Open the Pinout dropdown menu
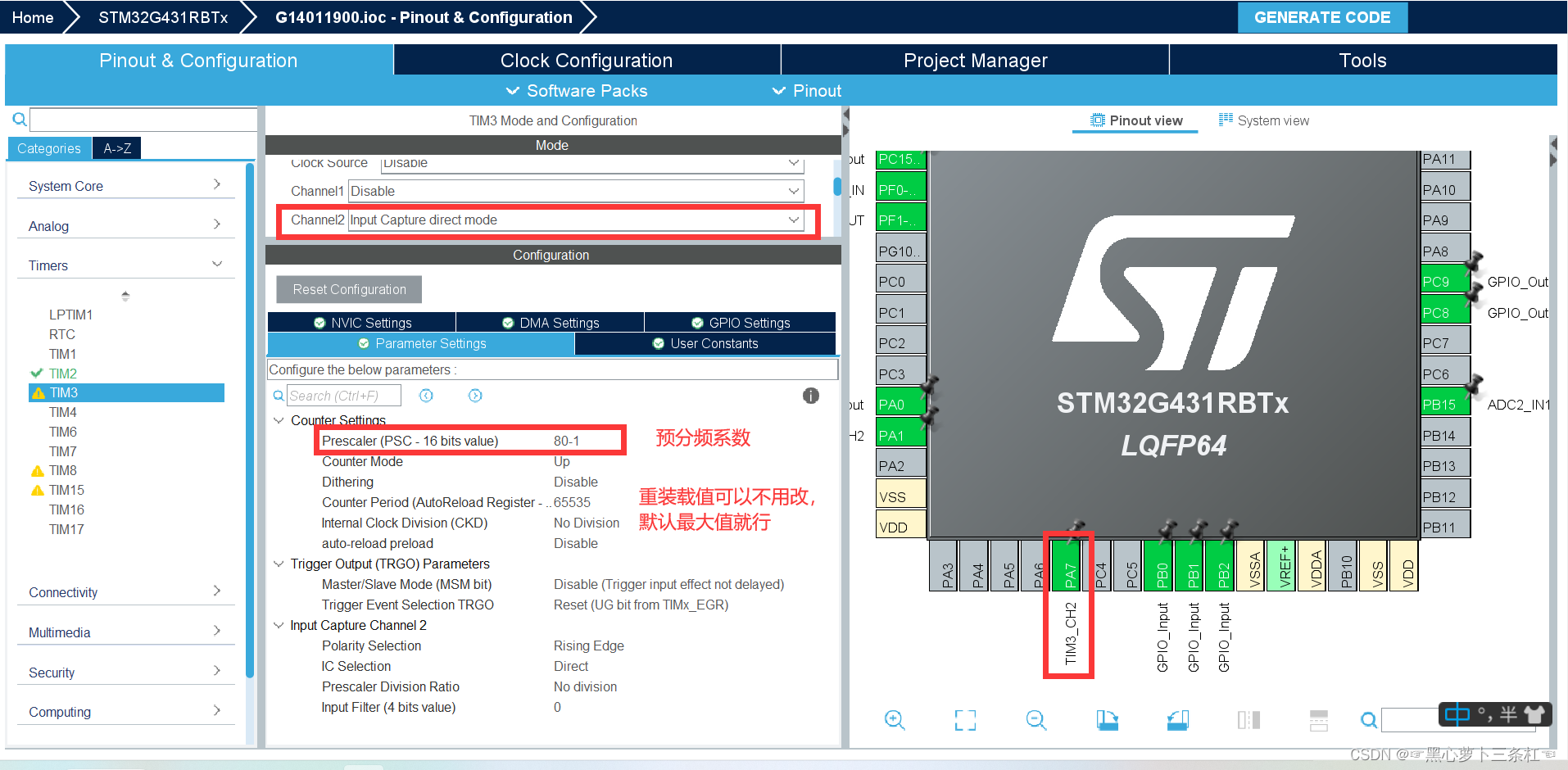The image size is (1568, 770). pyautogui.click(x=807, y=91)
